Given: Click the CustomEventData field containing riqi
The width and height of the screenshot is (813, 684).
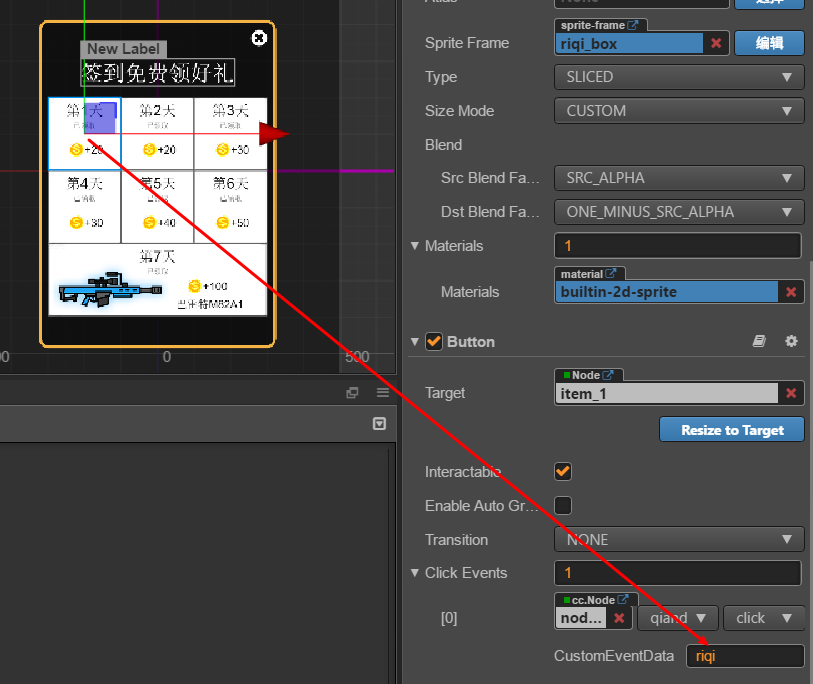Looking at the screenshot, I should 745,656.
